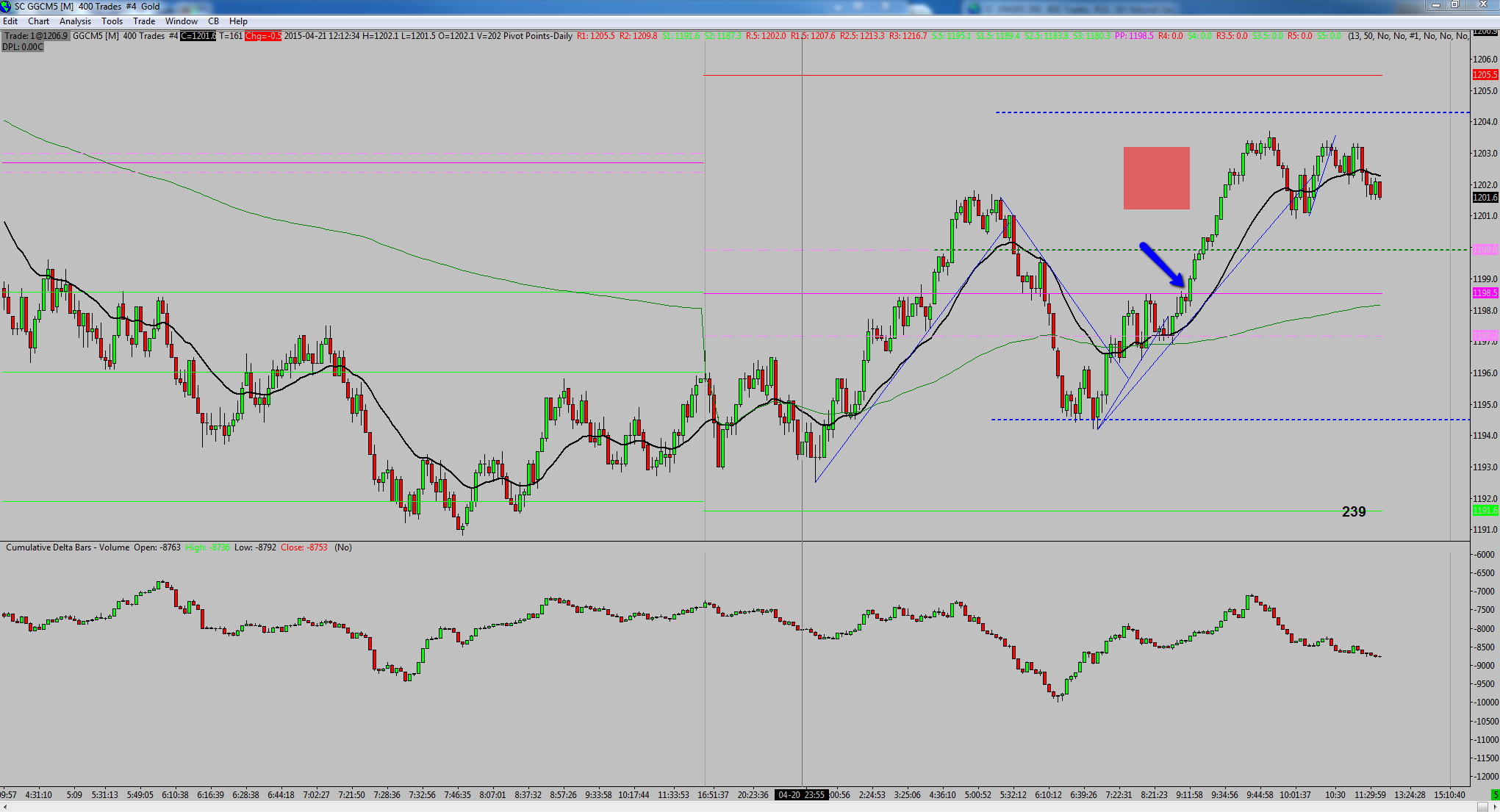This screenshot has width=1500, height=812.
Task: Click the 'S1: 1191.6' pivot value
Action: (681, 36)
